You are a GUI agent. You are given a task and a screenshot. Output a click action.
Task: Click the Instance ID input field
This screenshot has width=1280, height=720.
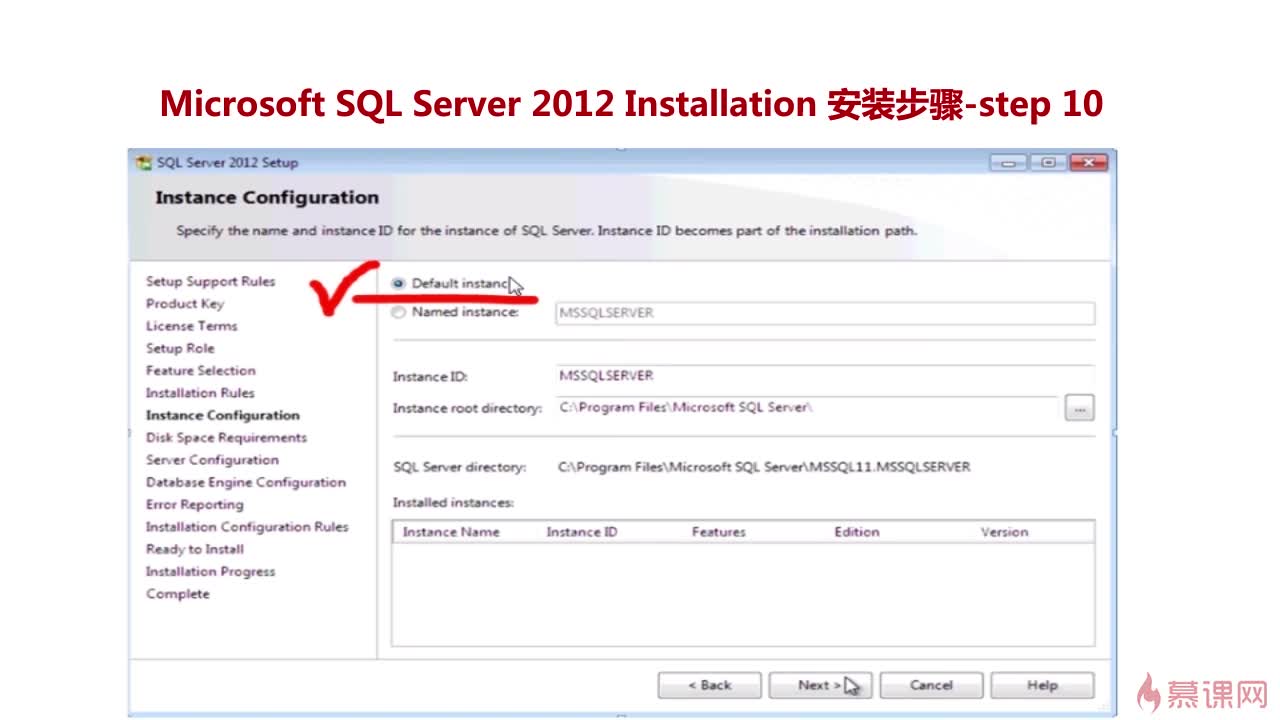[x=825, y=376]
